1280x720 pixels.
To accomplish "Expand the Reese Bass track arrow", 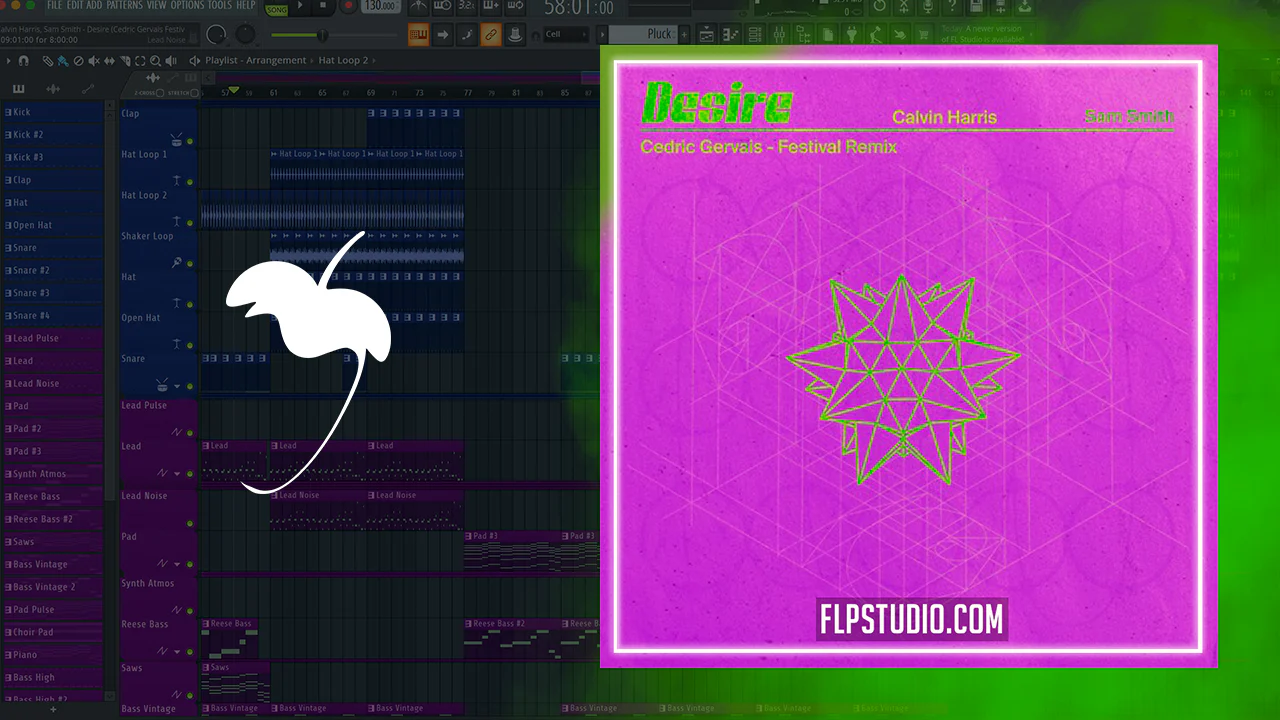I will [177, 652].
